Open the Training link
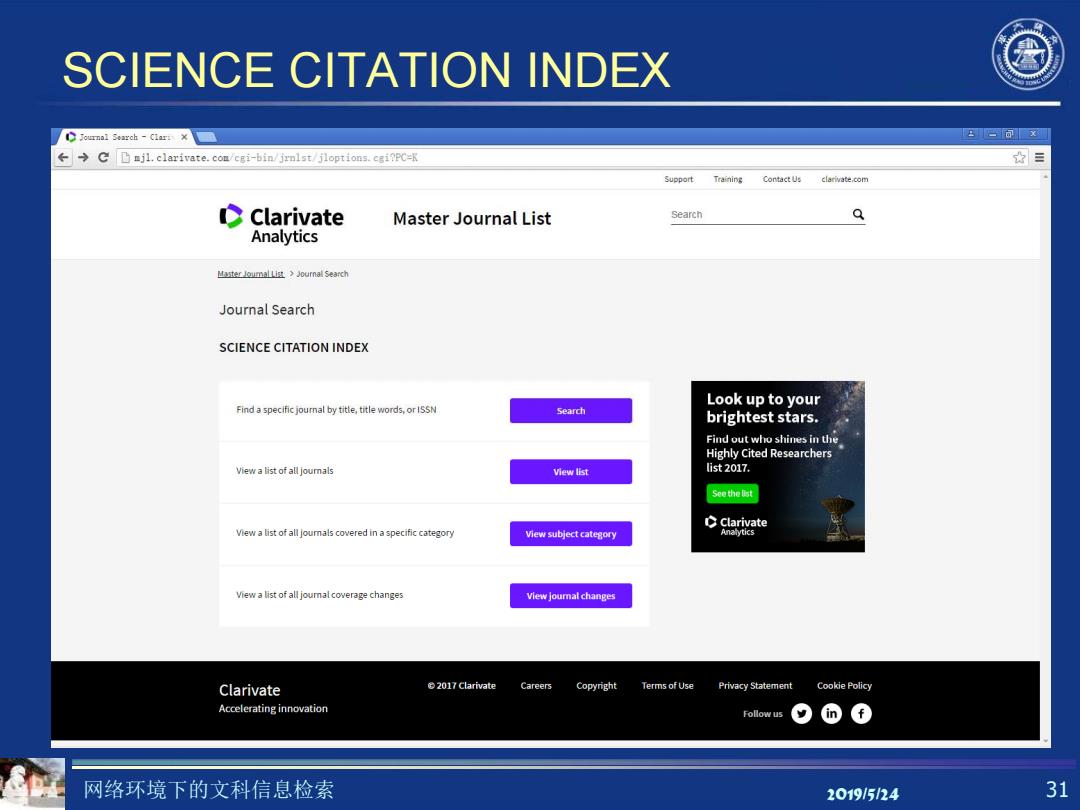This screenshot has width=1080, height=810. (x=727, y=179)
